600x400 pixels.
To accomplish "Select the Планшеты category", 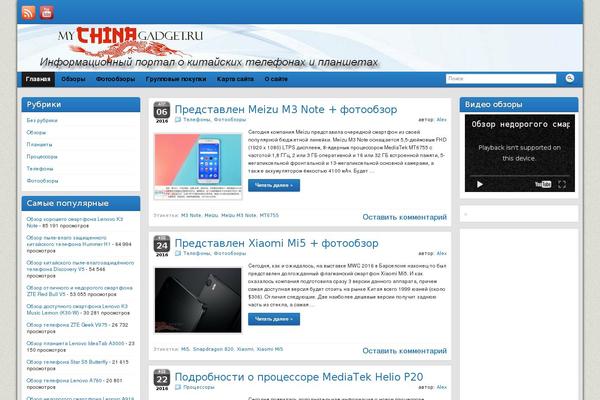I will (x=39, y=144).
